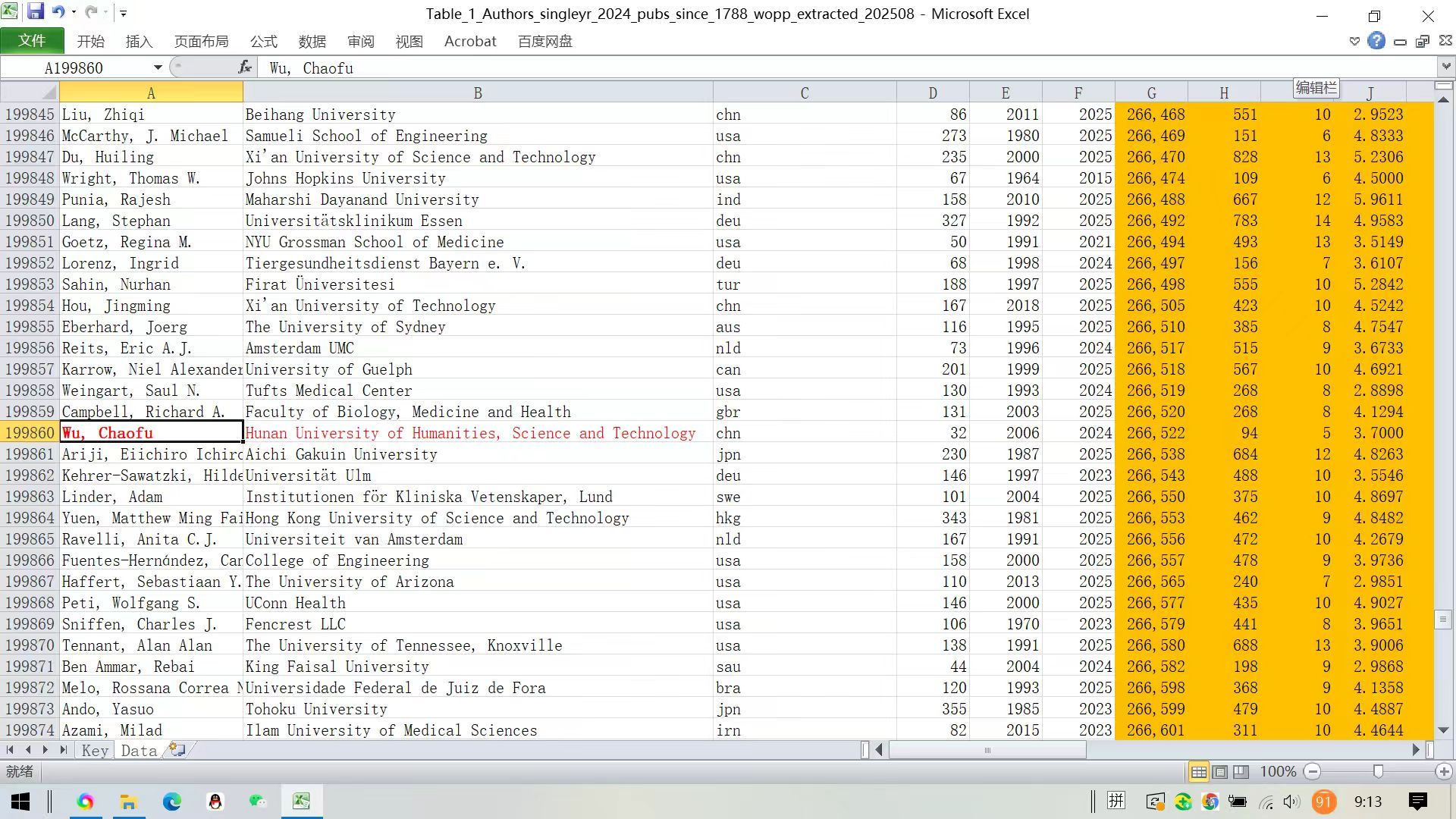
Task: Open the 数据 ribbon tab
Action: pos(312,41)
